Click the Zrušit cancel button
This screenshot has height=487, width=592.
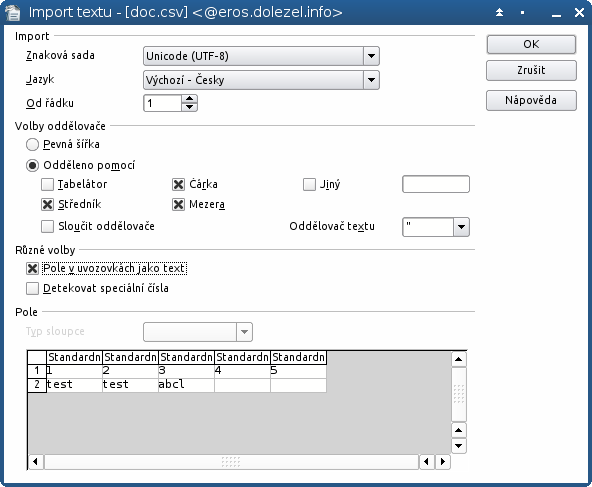[x=531, y=71]
